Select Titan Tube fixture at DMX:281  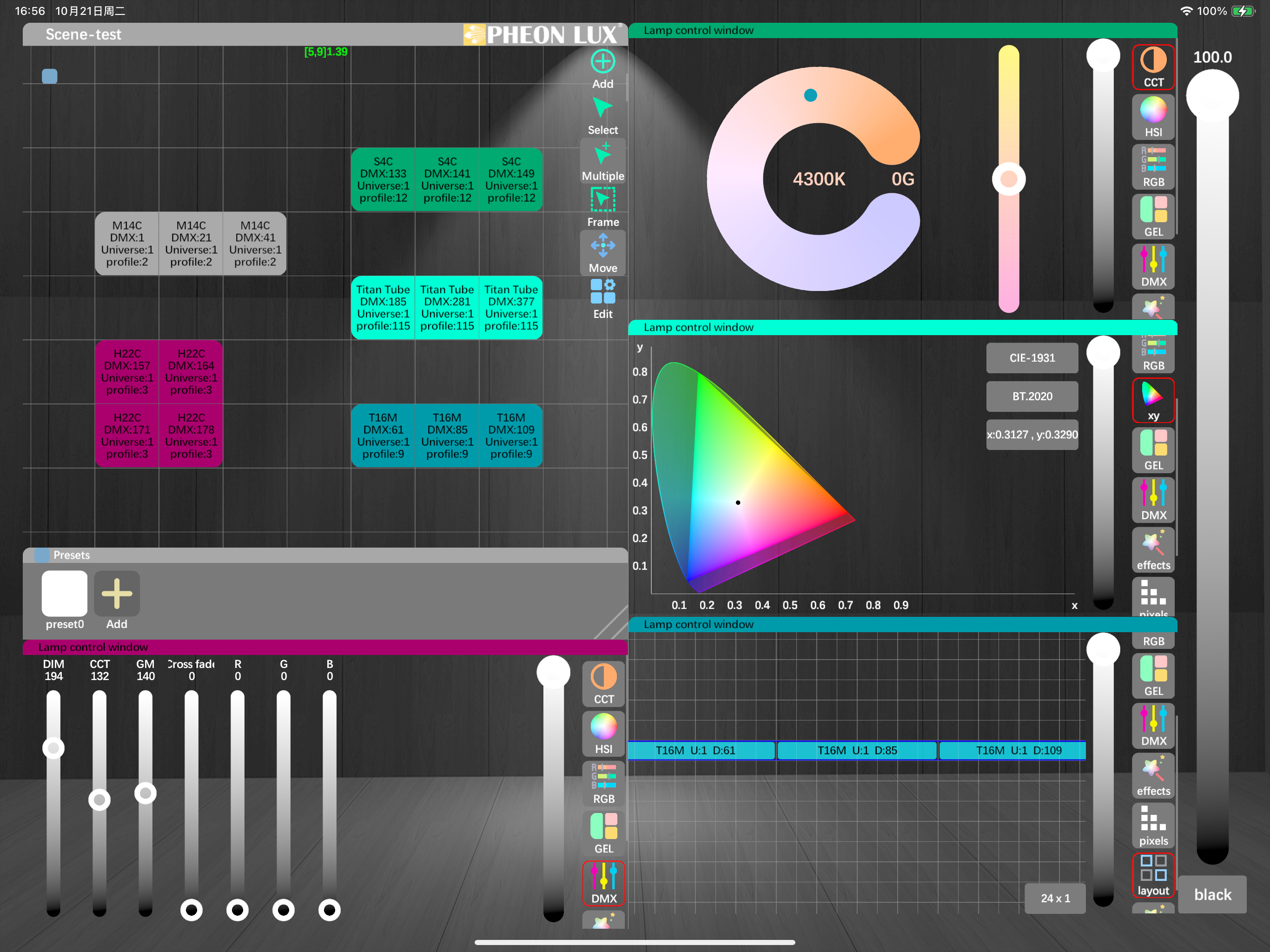coord(447,308)
